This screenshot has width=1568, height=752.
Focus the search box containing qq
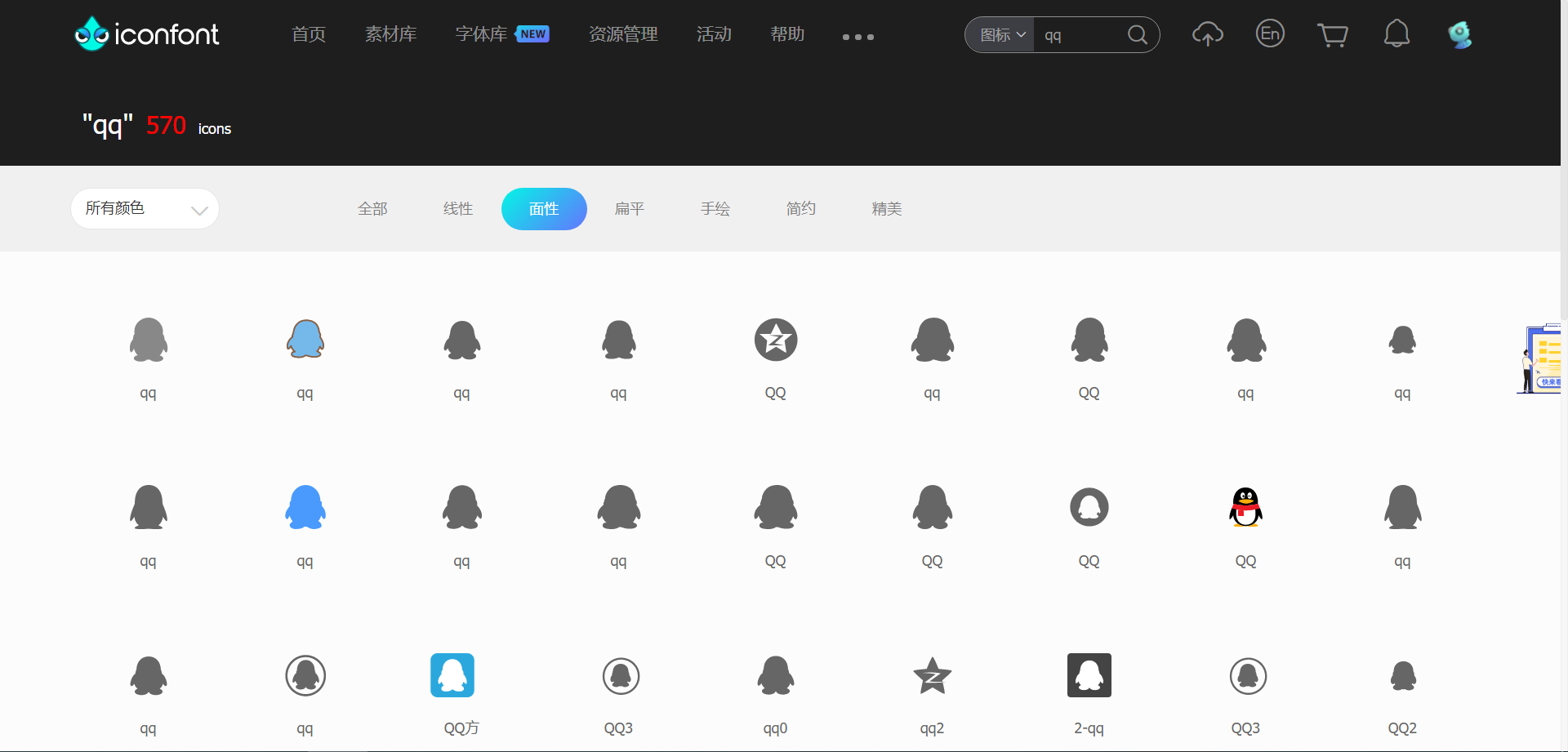pyautogui.click(x=1078, y=35)
